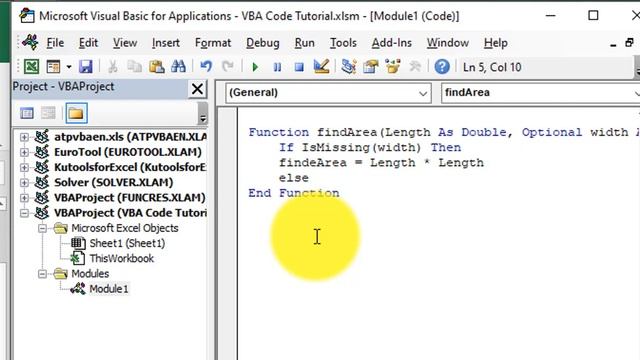Run the macro with the green play icon
Viewport: 640px width, 360px height.
[x=255, y=67]
